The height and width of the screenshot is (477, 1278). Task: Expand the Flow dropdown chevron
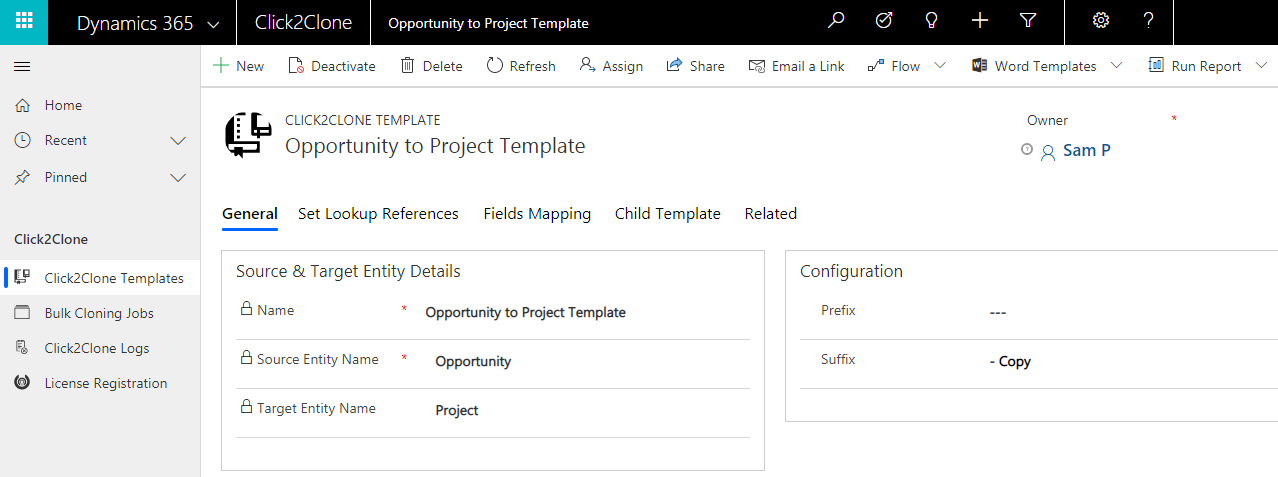[940, 66]
